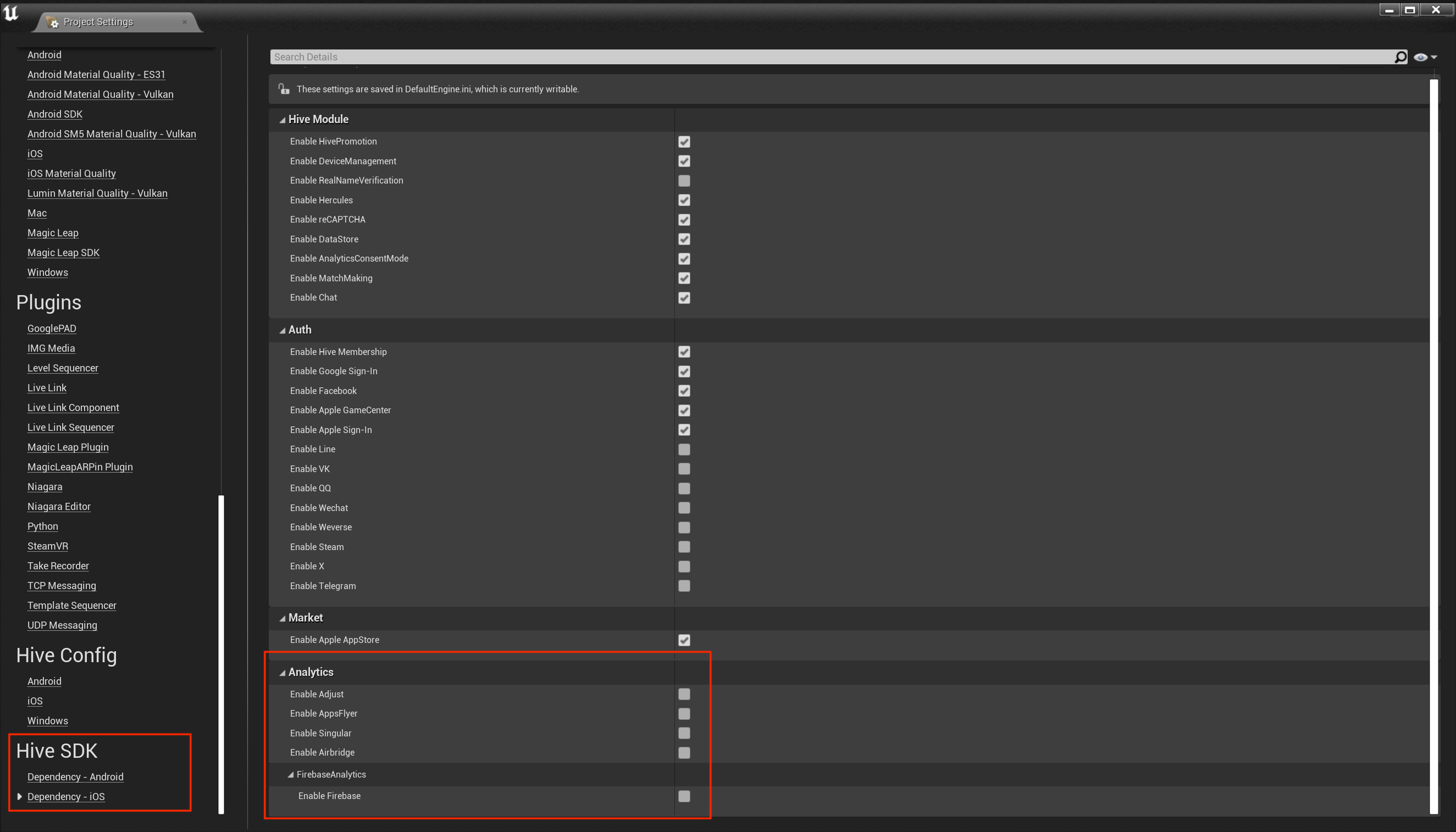The width and height of the screenshot is (1456, 832).
Task: Enable the Steam auth checkbox
Action: click(684, 547)
